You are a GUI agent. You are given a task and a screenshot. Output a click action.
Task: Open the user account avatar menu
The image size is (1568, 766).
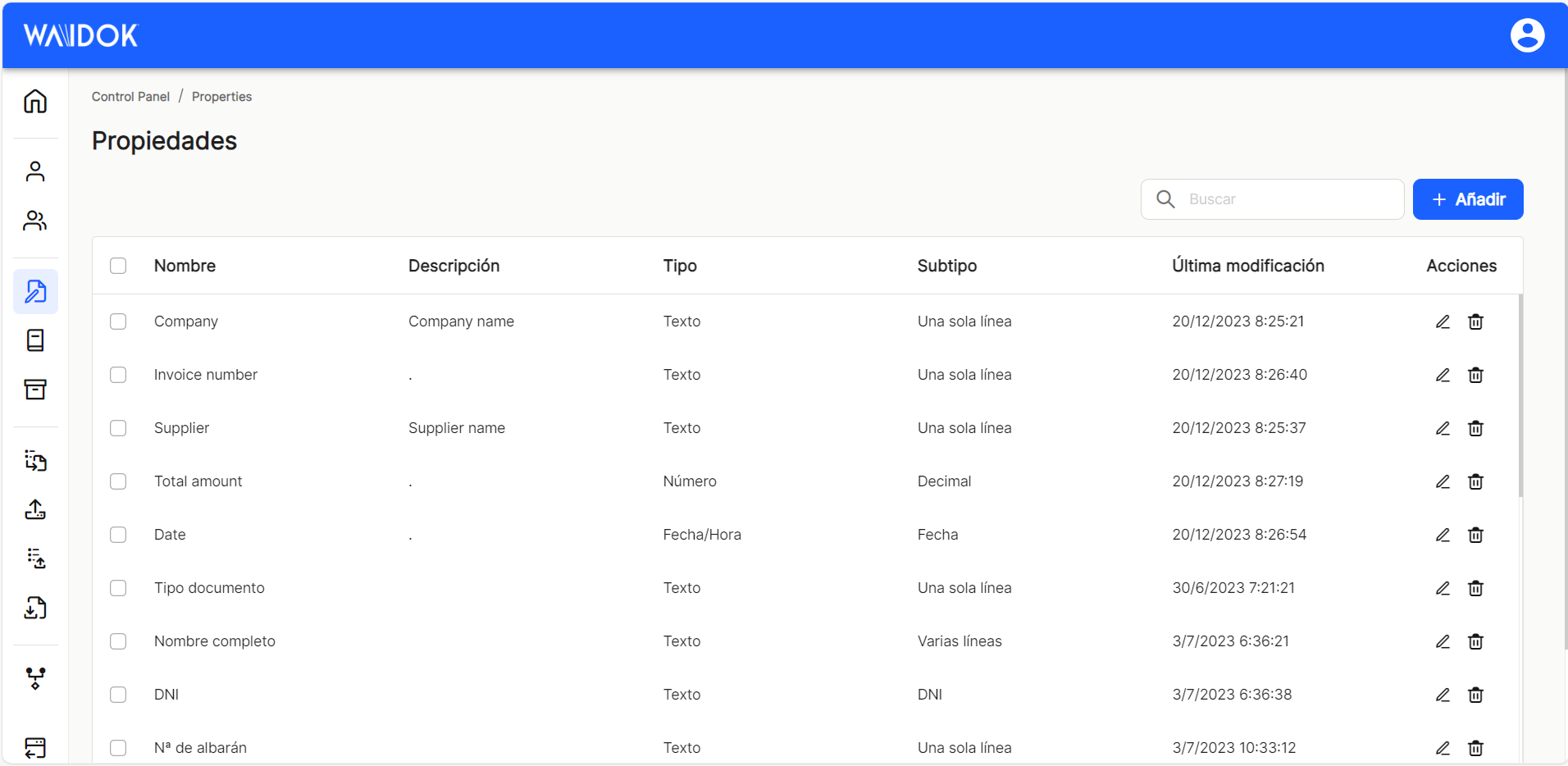pyautogui.click(x=1527, y=35)
